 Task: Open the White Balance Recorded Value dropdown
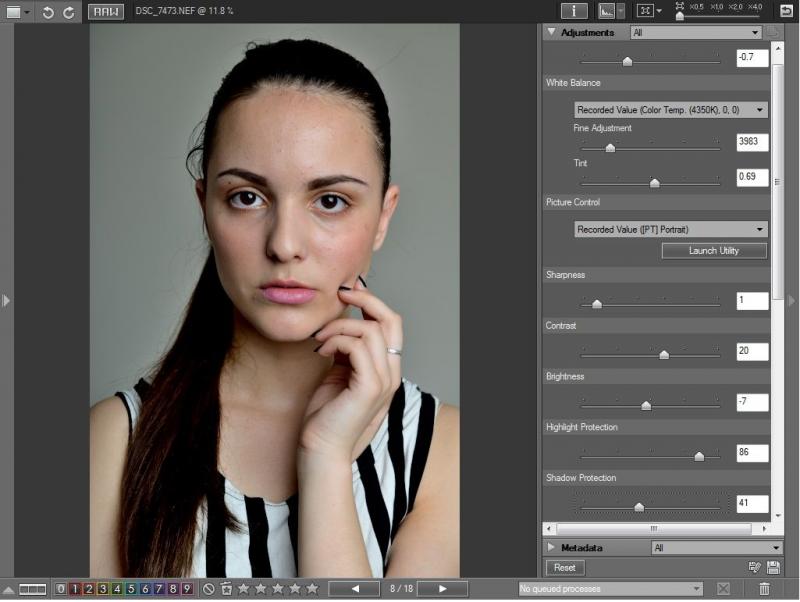click(670, 110)
